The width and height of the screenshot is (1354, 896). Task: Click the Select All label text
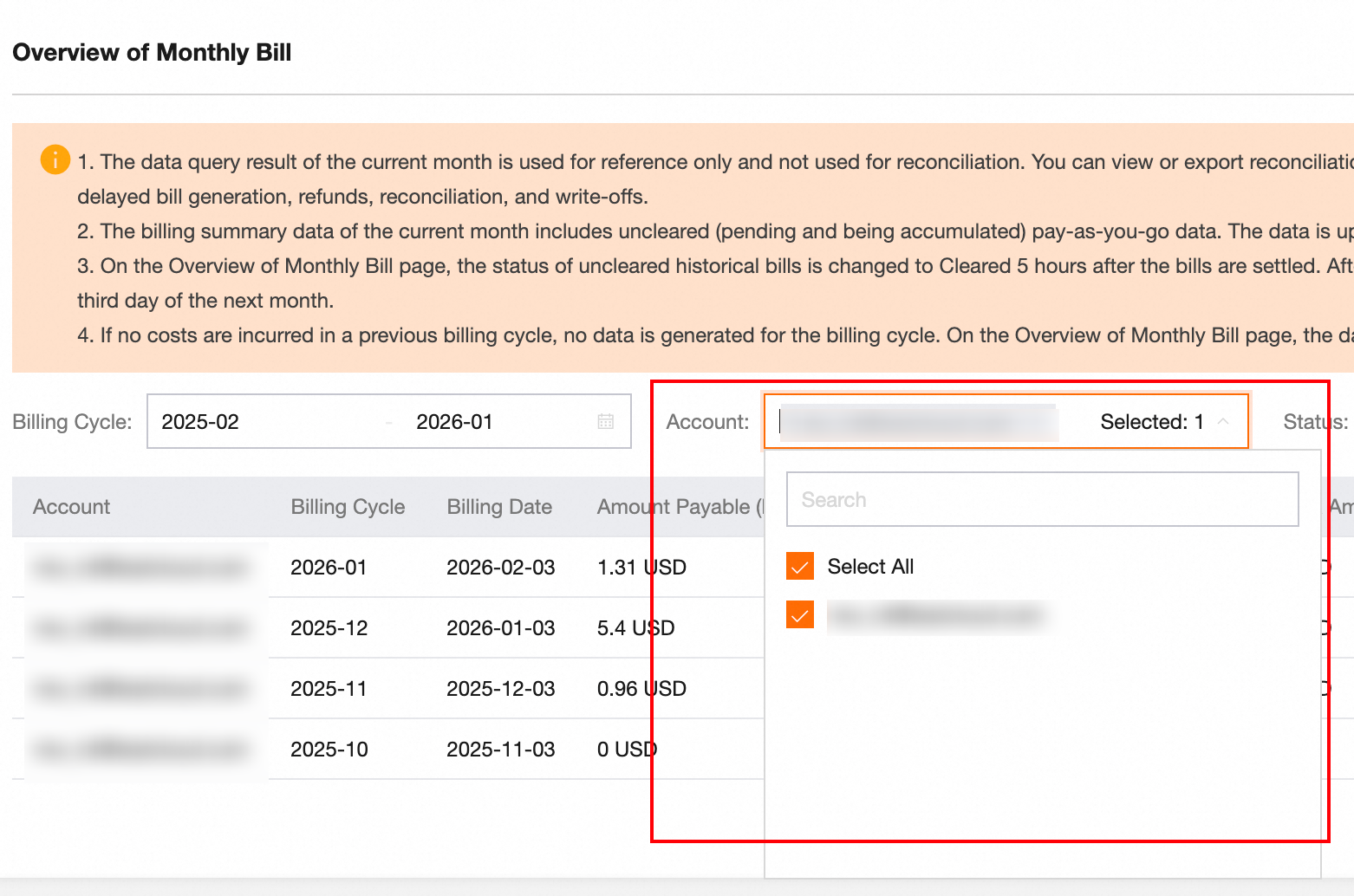(x=870, y=567)
